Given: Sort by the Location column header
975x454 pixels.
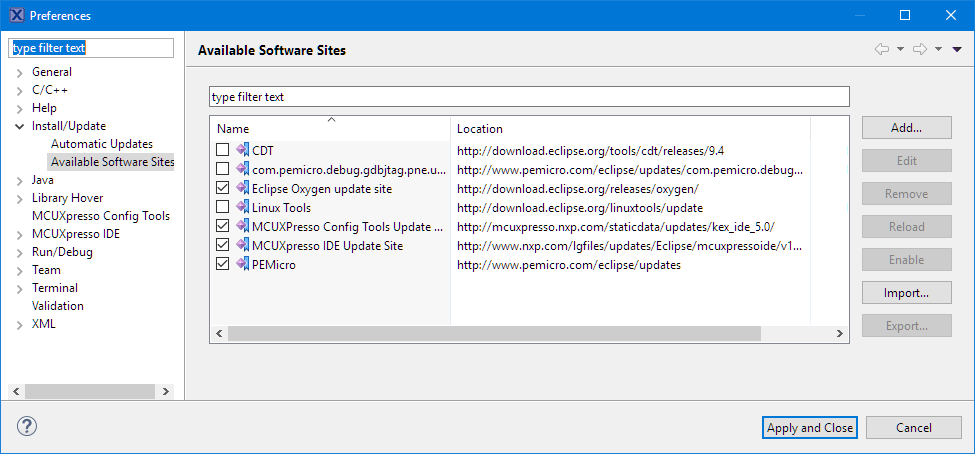Looking at the screenshot, I should pos(631,129).
